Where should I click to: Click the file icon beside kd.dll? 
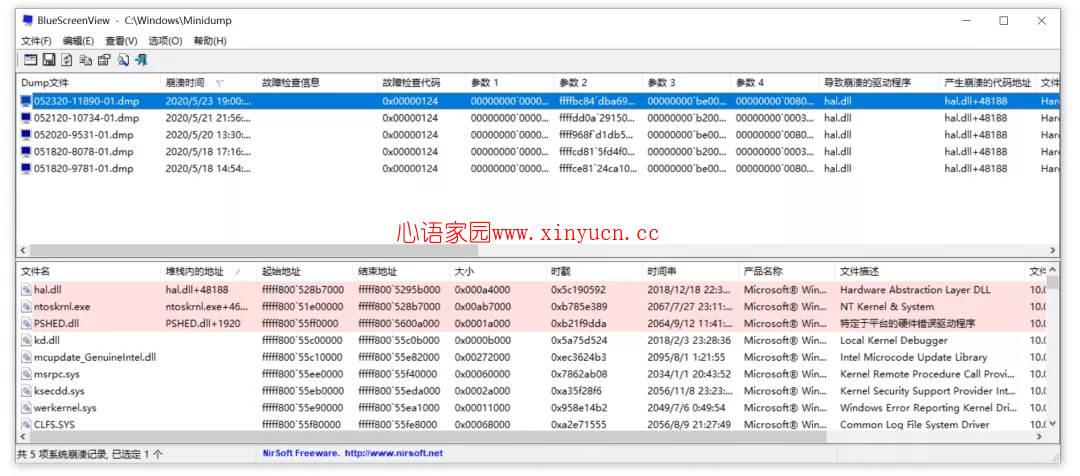click(x=26, y=340)
